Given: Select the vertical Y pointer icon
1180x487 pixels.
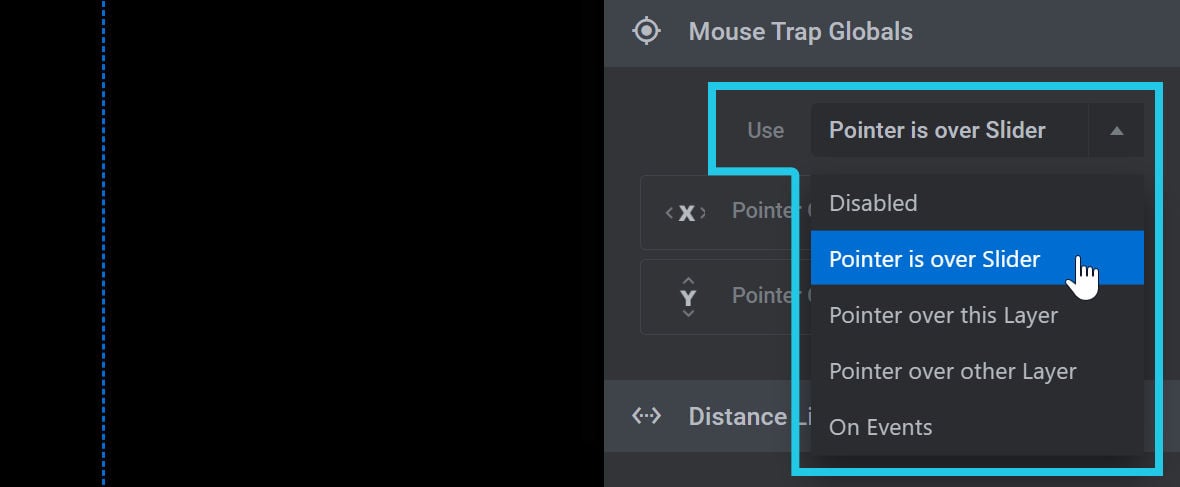Looking at the screenshot, I should point(688,297).
